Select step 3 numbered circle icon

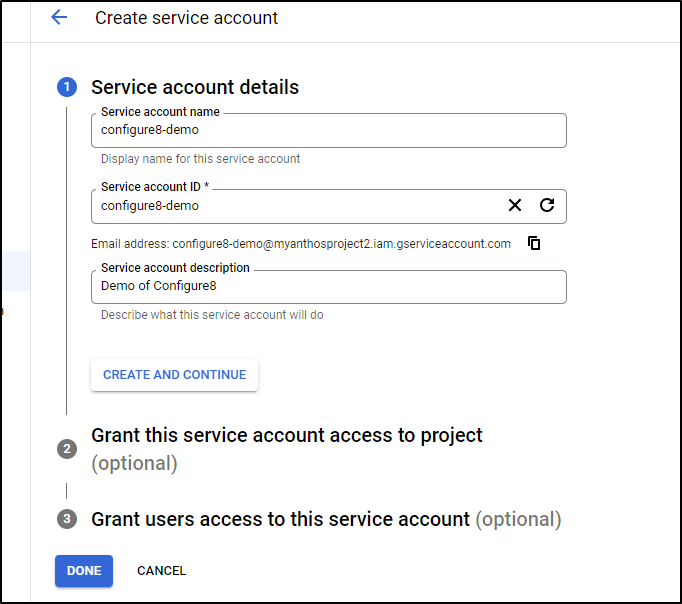pyautogui.click(x=67, y=519)
